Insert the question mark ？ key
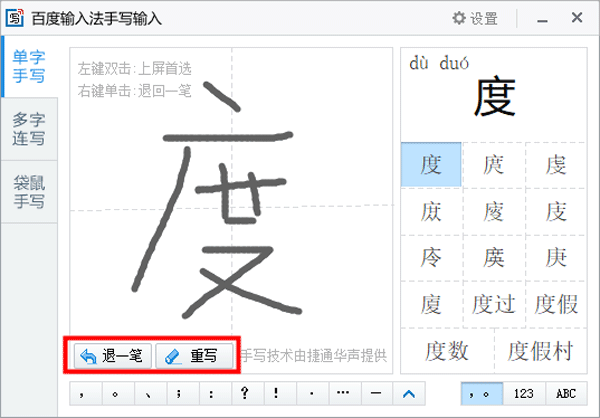 [247, 393]
